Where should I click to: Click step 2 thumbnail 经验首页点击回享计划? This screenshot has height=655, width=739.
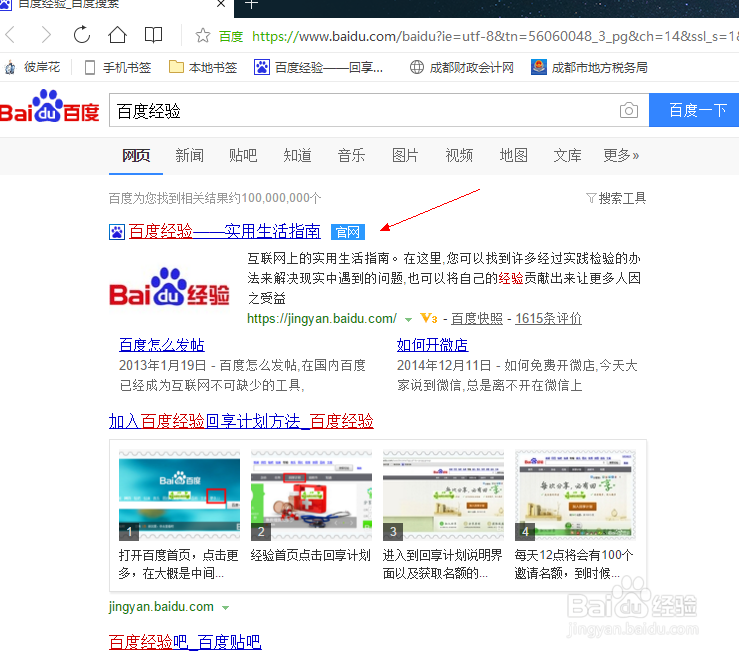(312, 496)
